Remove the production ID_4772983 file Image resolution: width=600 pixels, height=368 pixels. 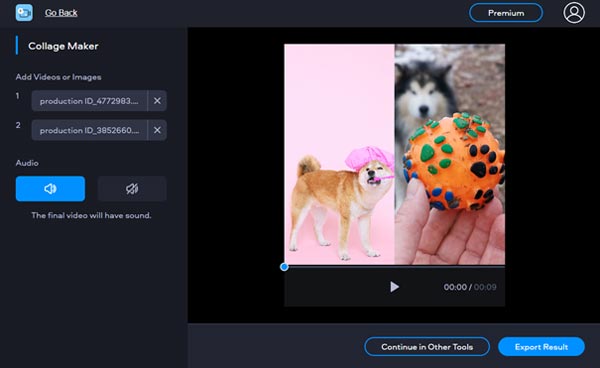157,101
